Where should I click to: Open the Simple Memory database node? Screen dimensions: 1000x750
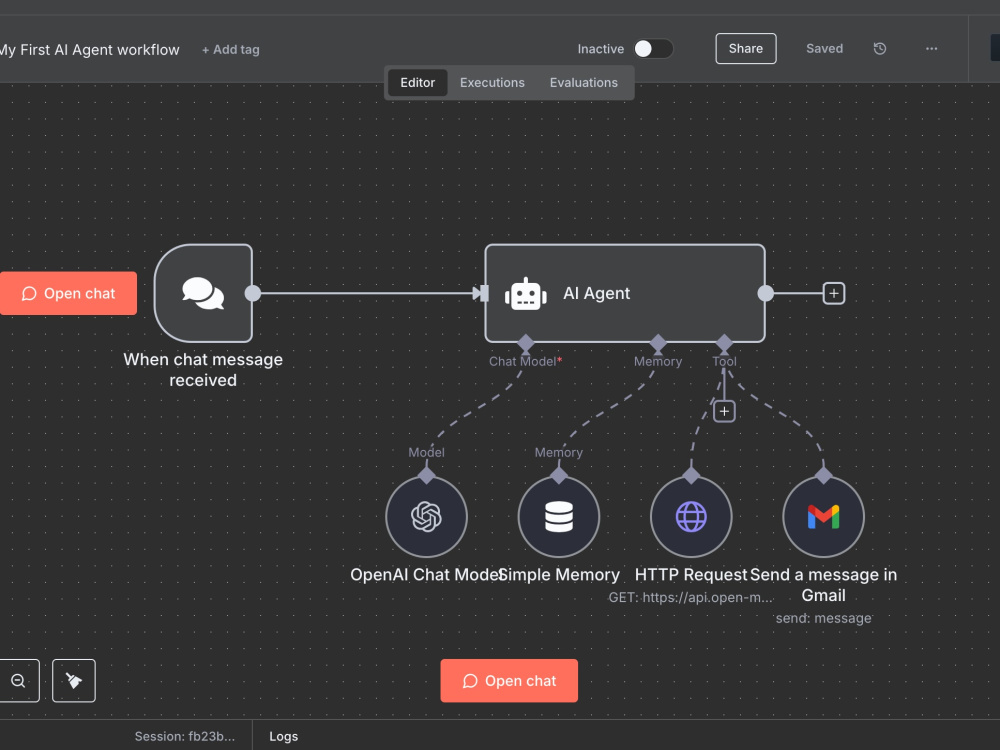(559, 517)
